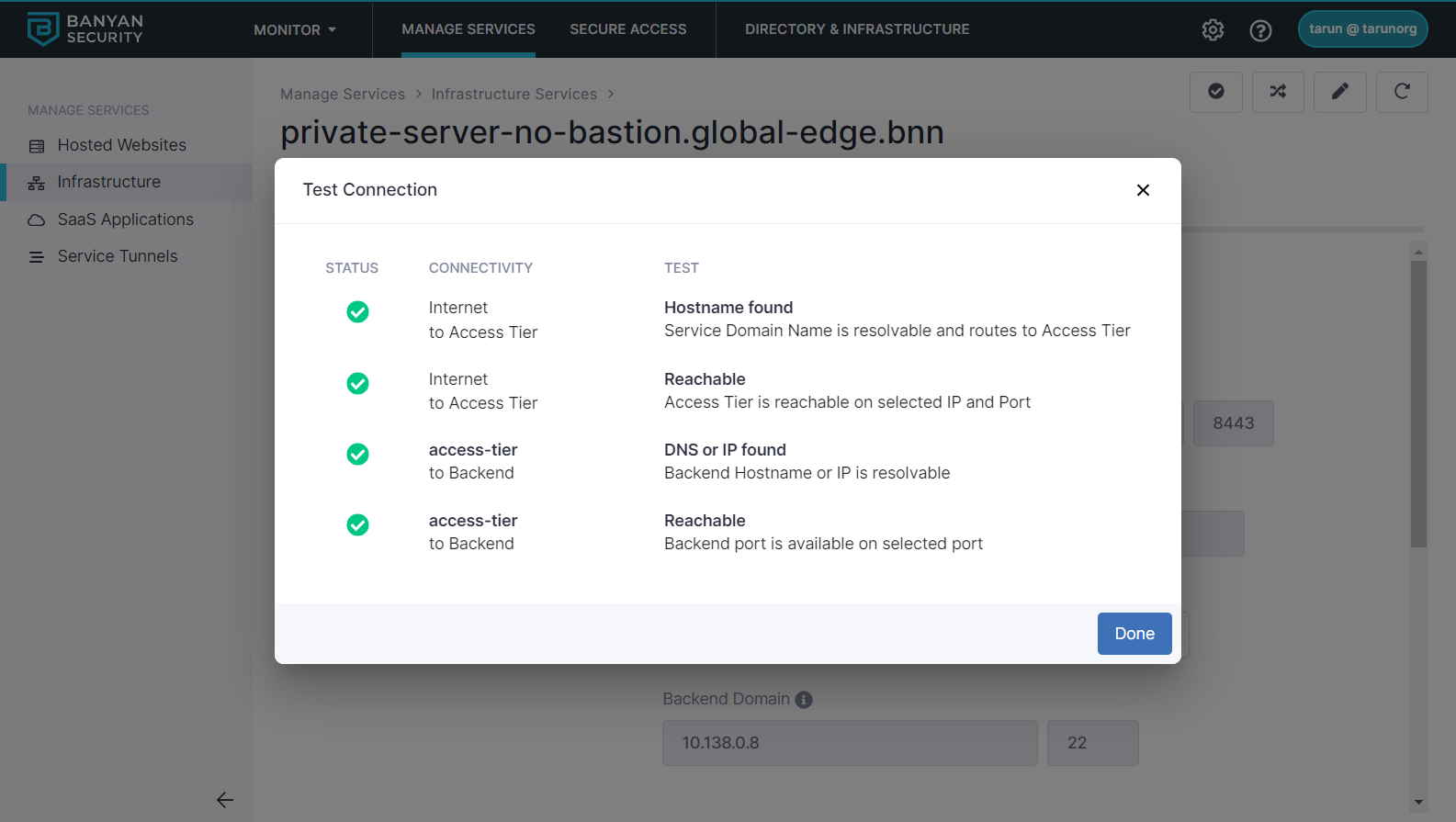Open the Secure Access tab
The width and height of the screenshot is (1456, 822).
628,29
